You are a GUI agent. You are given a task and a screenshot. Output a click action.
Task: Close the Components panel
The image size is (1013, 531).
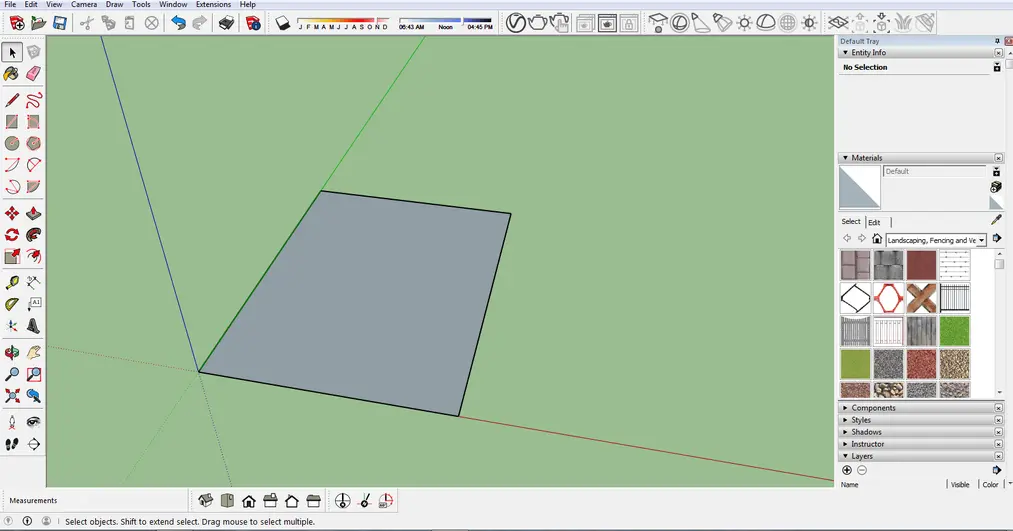point(998,408)
